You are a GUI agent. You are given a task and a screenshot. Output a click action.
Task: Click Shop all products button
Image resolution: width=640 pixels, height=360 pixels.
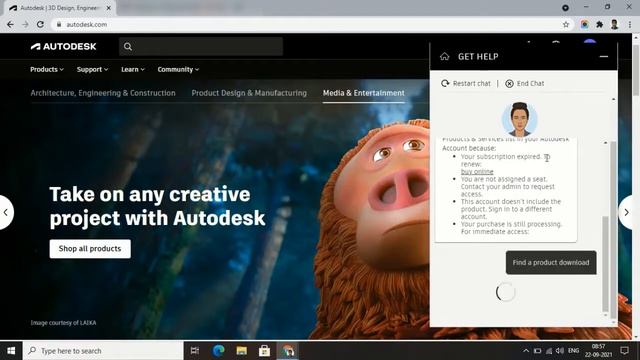coord(90,249)
